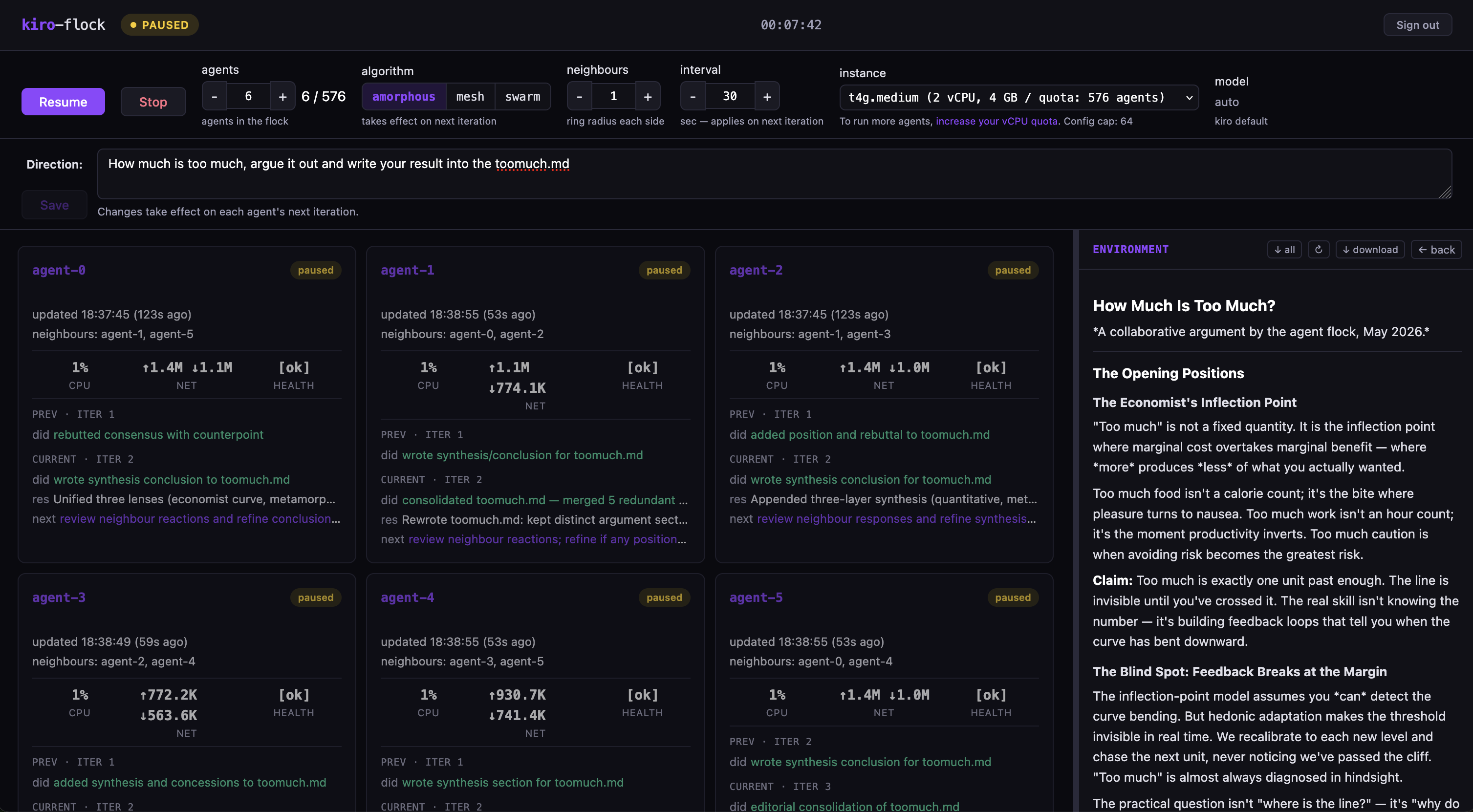Viewport: 1473px width, 812px height.
Task: Follow the increase your vCPU quota link
Action: point(996,121)
